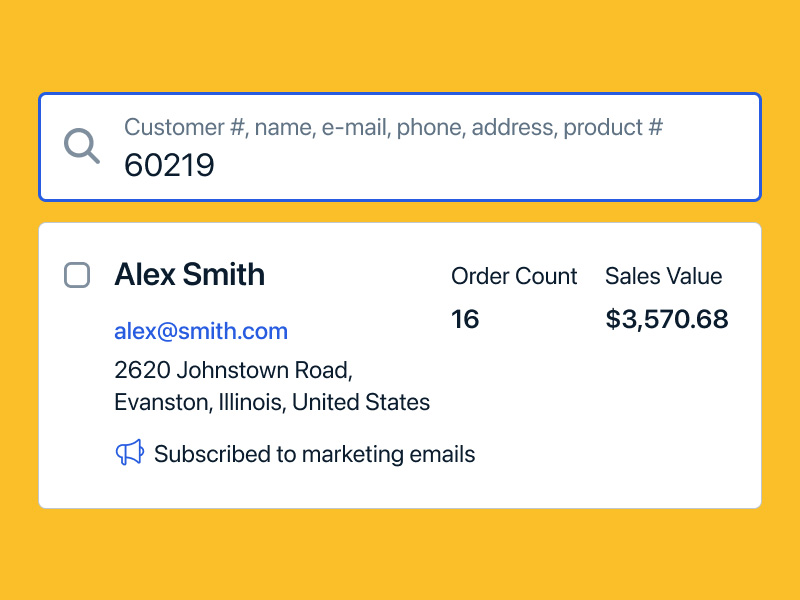Click the magnifying glass search icon
The width and height of the screenshot is (800, 600).
coord(82,146)
